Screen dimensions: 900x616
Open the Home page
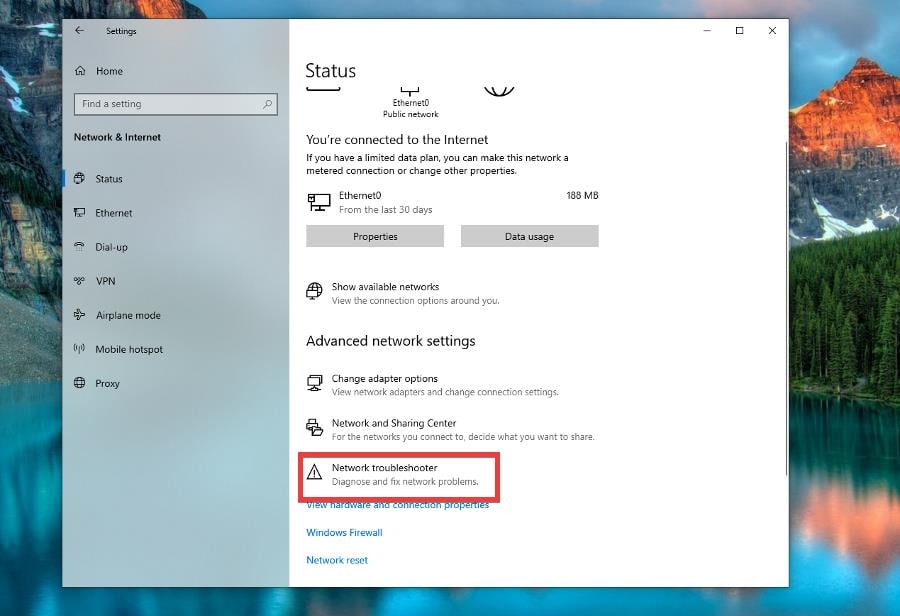(109, 71)
